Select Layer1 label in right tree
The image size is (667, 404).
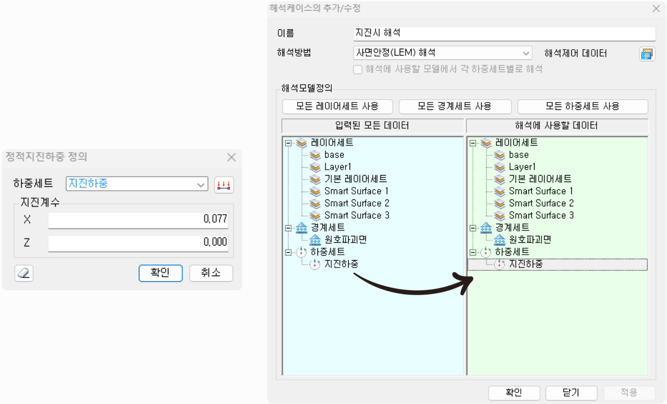point(522,167)
